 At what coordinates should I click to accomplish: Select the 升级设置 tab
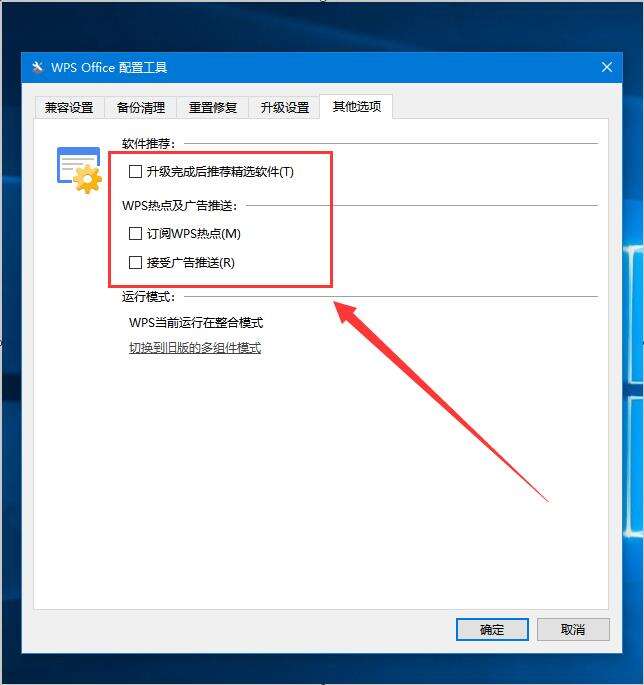(285, 107)
